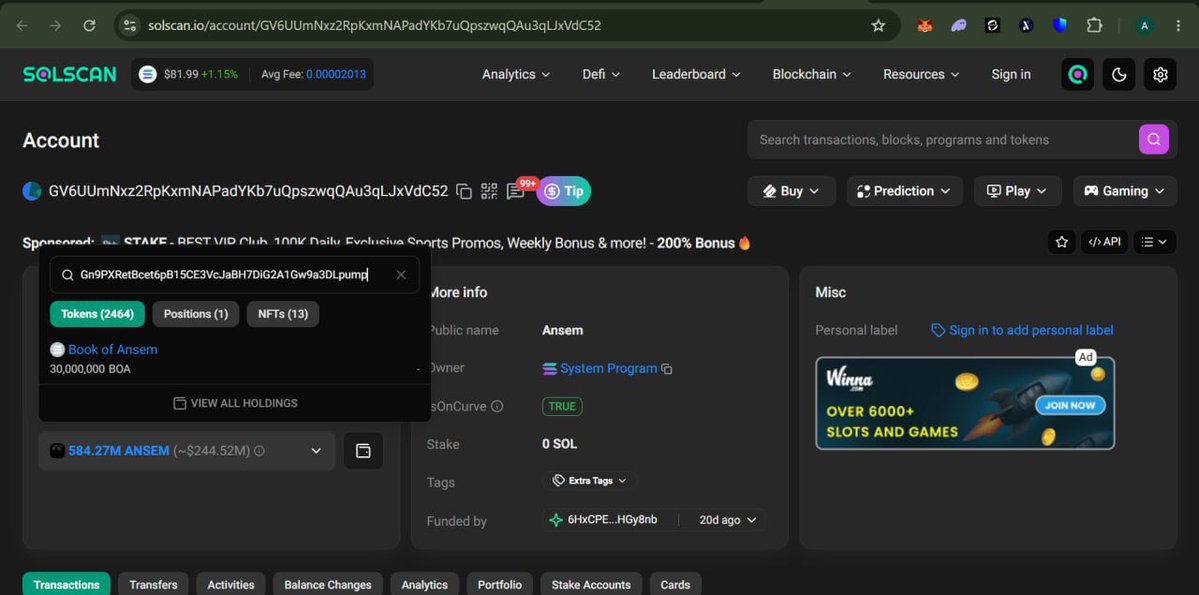Copy the account address GV6UUm...VdC52

[463, 191]
